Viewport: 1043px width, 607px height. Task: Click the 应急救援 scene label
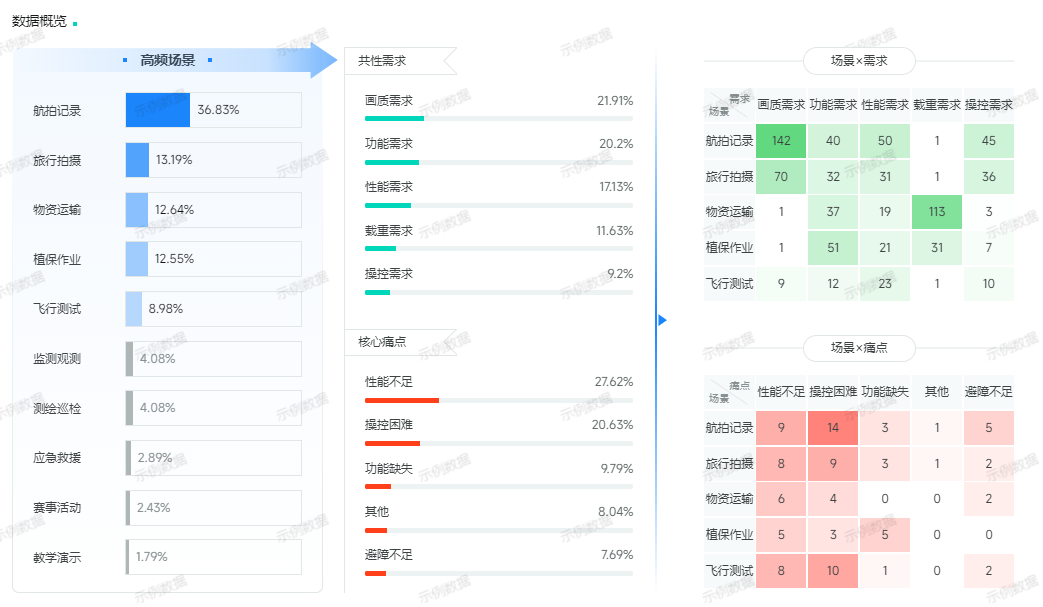(57, 458)
